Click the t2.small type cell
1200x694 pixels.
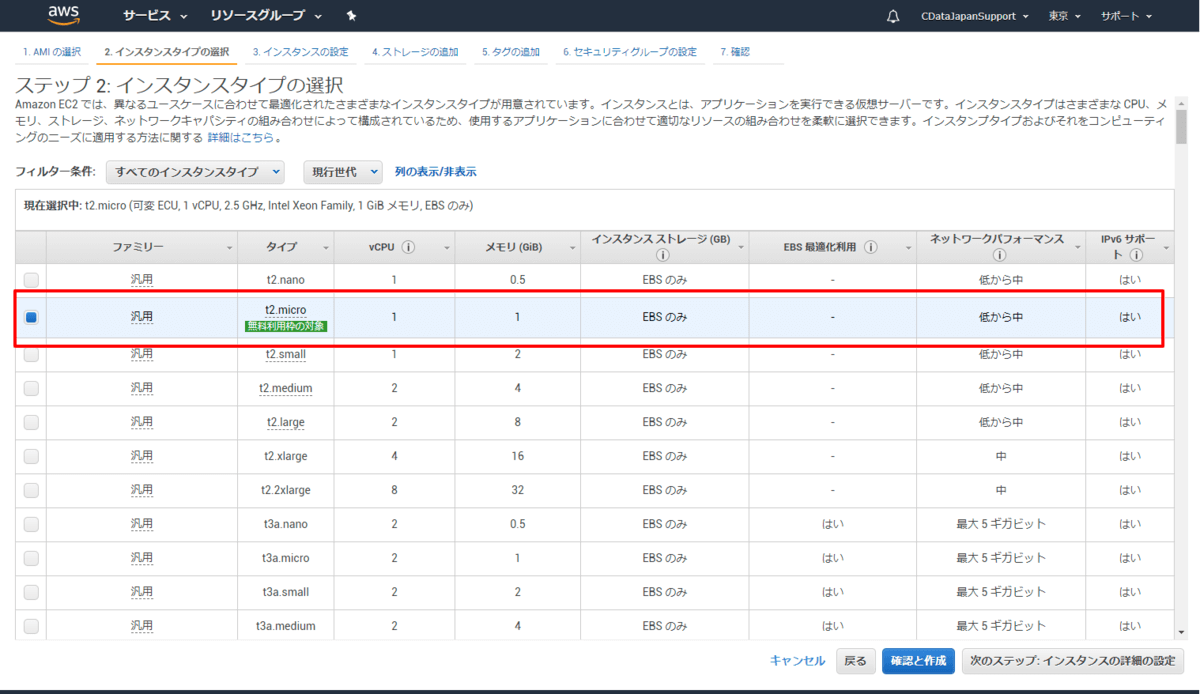point(286,354)
